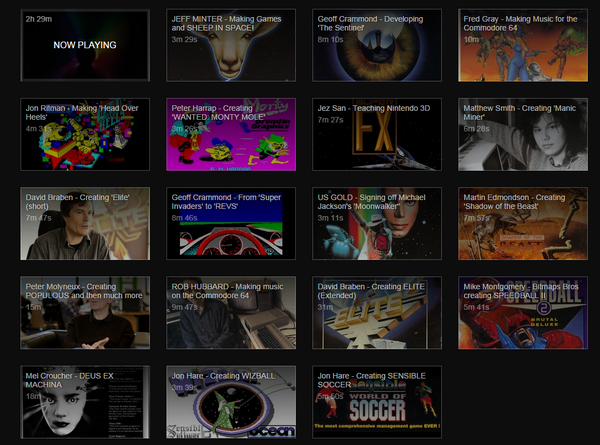Screen dimensions: 600x445
Task: Play Jon Hare Creating Wizball clip
Action: point(231,402)
